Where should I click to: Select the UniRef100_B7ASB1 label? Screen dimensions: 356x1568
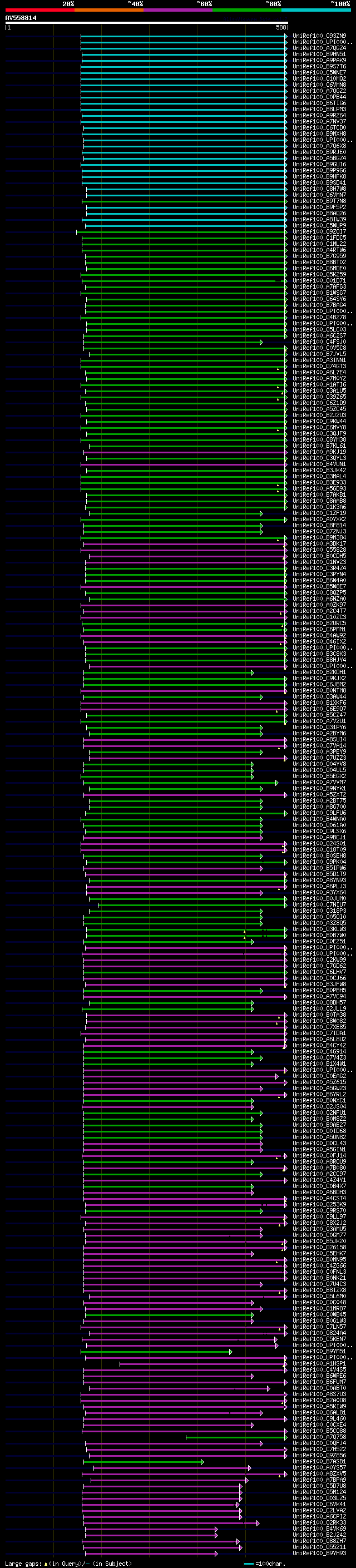(x=319, y=1462)
